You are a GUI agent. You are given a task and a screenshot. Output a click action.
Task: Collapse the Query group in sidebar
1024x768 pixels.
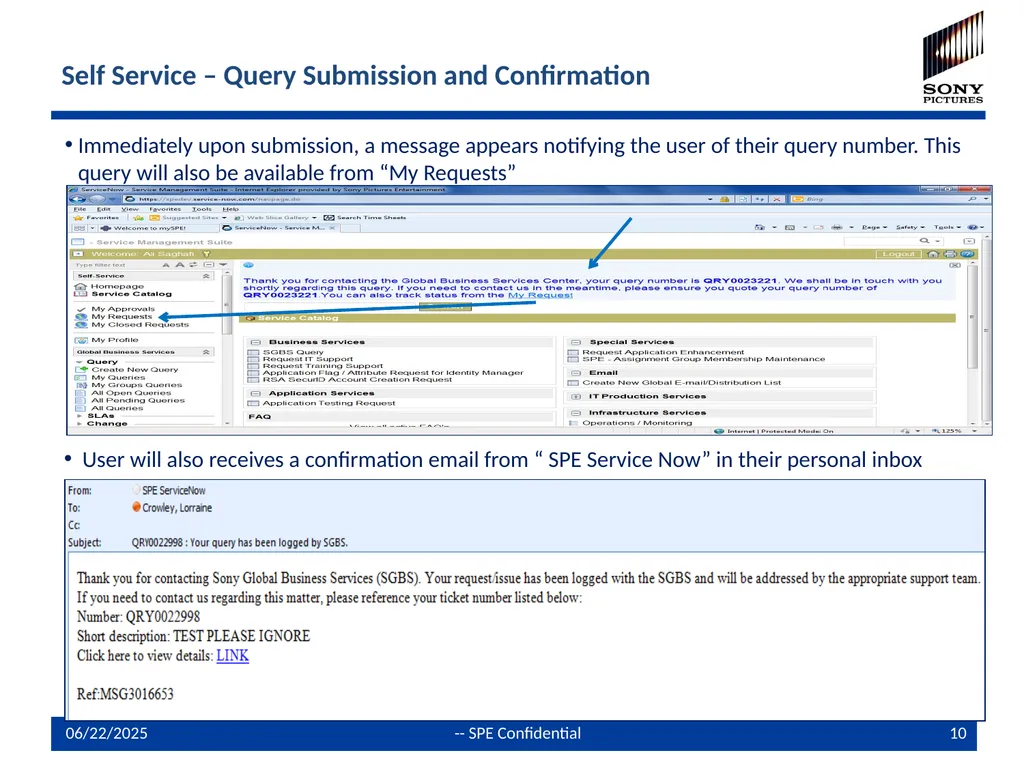point(79,362)
